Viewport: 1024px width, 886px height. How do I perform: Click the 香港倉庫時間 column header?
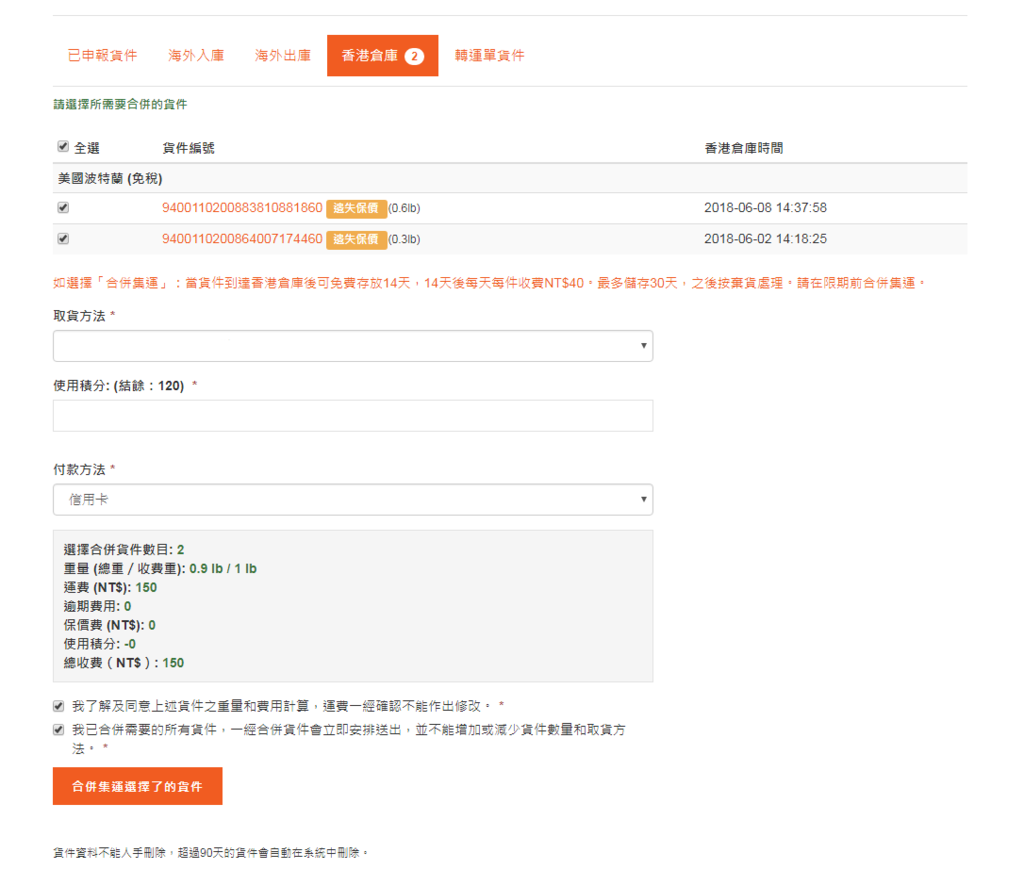(x=743, y=148)
